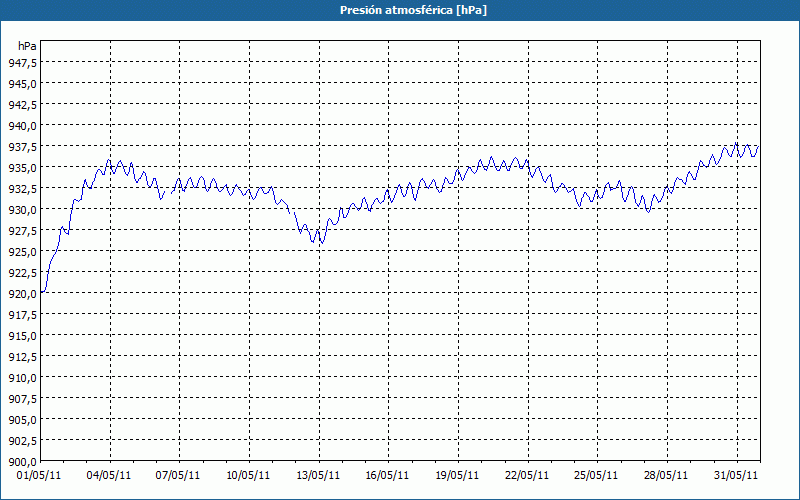Click the 905,0 y-axis label
Image resolution: width=800 pixels, height=500 pixels.
click(22, 420)
